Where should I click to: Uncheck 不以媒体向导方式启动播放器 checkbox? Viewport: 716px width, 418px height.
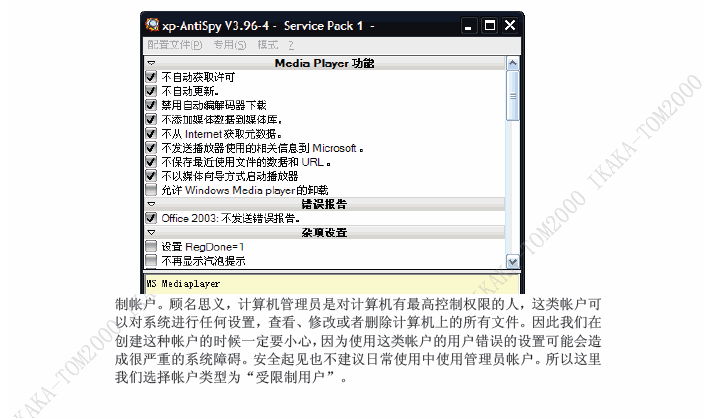point(151,176)
